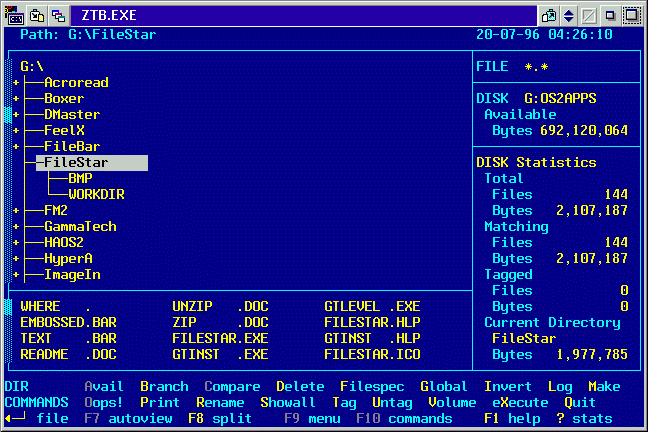
Task: Select the WORKDIR subdirectory
Action: pos(96,194)
